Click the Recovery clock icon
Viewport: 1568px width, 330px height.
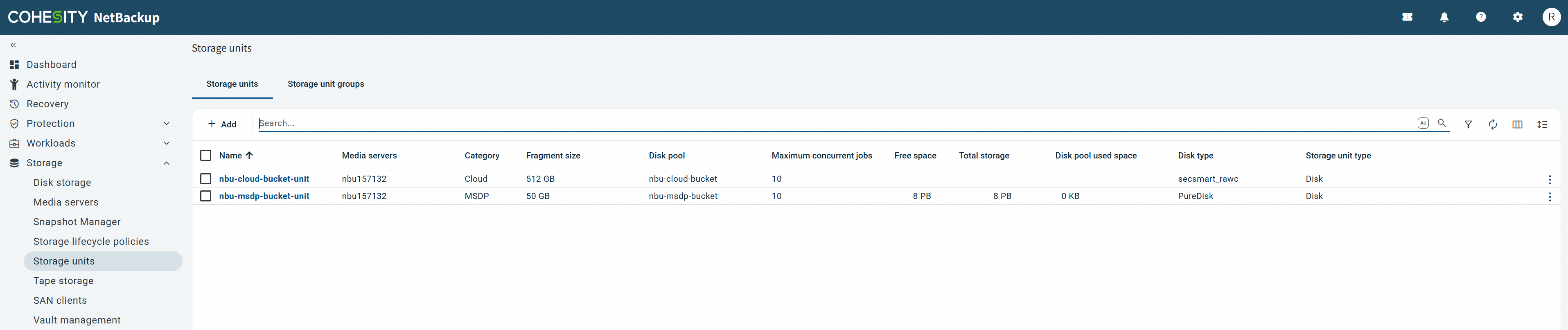click(x=15, y=104)
